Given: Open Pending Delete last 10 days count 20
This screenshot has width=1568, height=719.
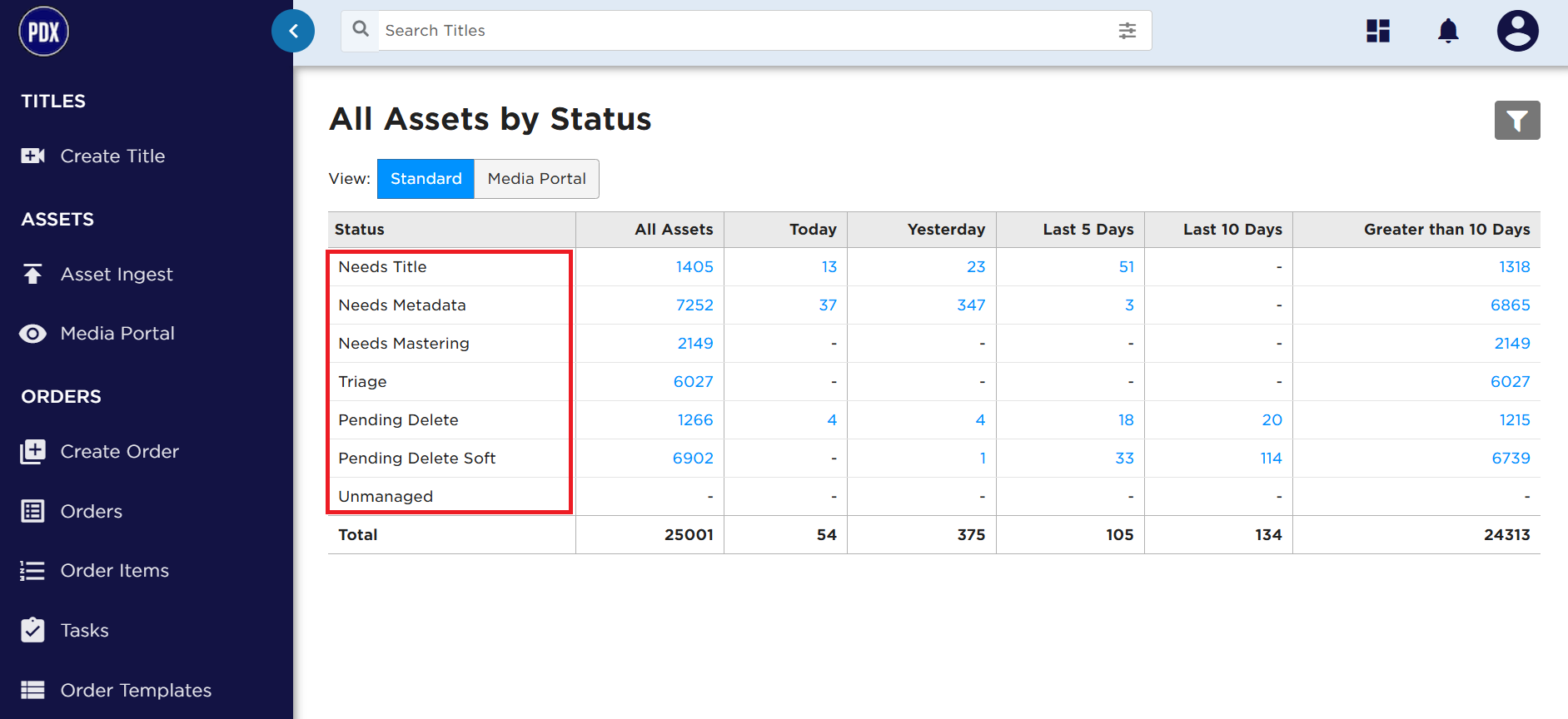Looking at the screenshot, I should click(x=1272, y=420).
